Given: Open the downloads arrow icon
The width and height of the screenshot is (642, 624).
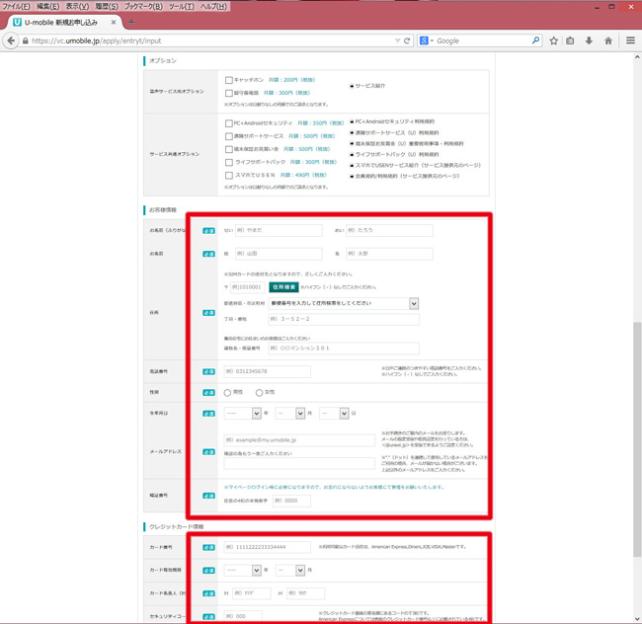Looking at the screenshot, I should coord(589,41).
